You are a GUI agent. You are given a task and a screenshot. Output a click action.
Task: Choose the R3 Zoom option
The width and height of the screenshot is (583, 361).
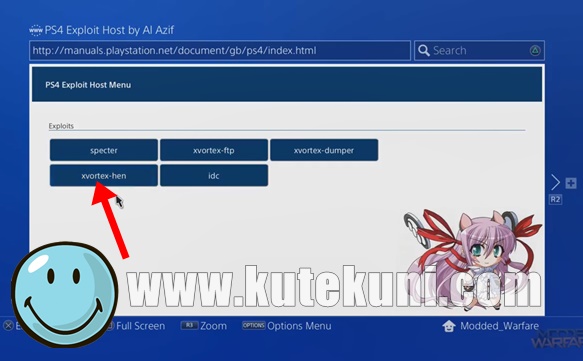204,326
